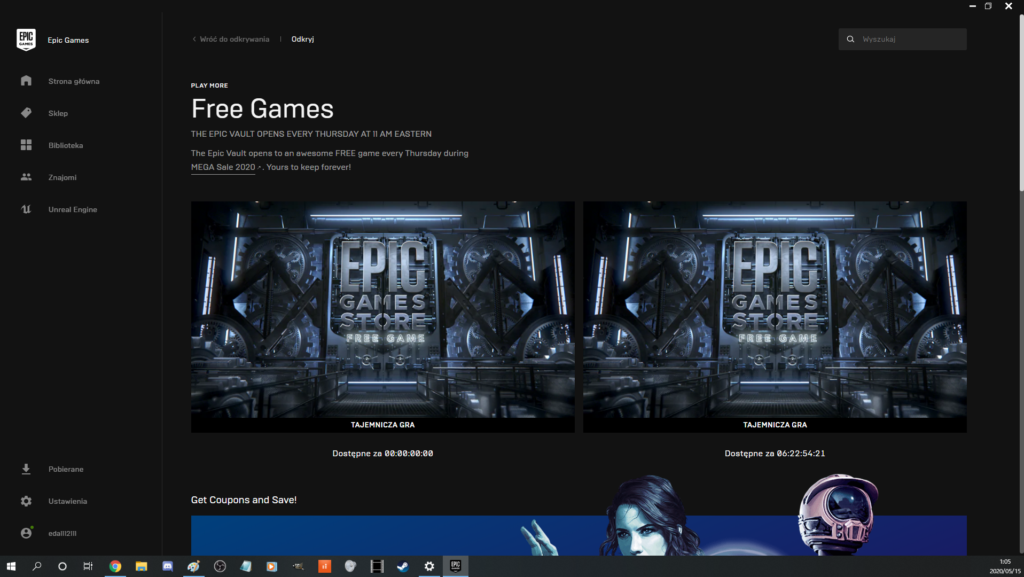
Task: Click the Odkryj breadcrumb
Action: 302,39
